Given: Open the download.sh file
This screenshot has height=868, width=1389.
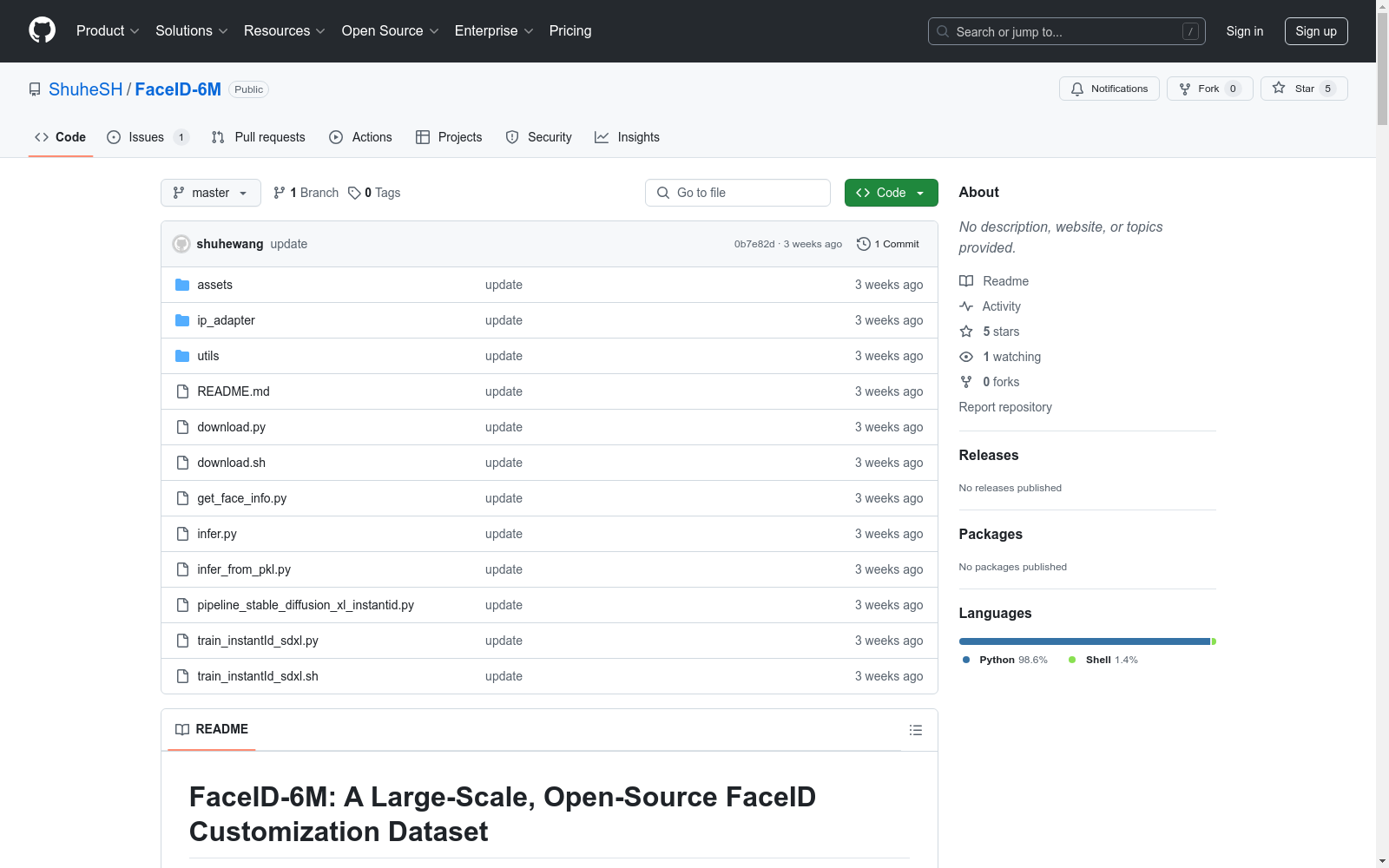Looking at the screenshot, I should tap(232, 463).
